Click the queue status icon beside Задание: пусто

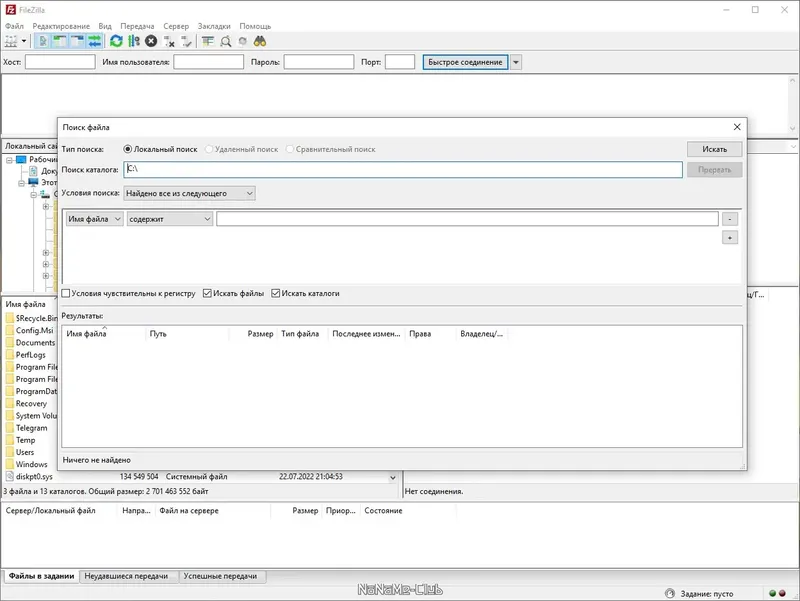click(x=670, y=593)
